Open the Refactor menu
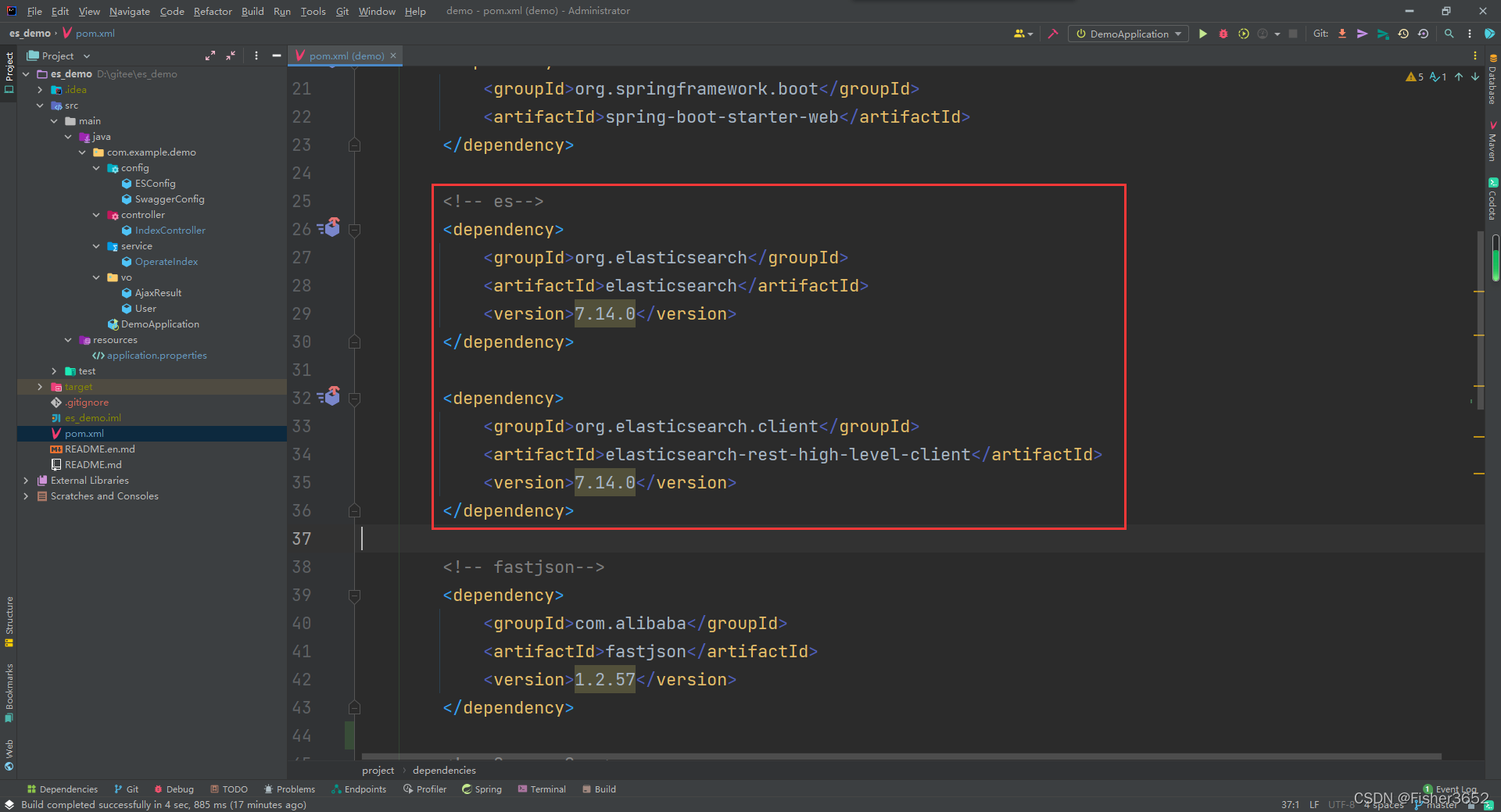Image resolution: width=1501 pixels, height=812 pixels. pos(213,11)
